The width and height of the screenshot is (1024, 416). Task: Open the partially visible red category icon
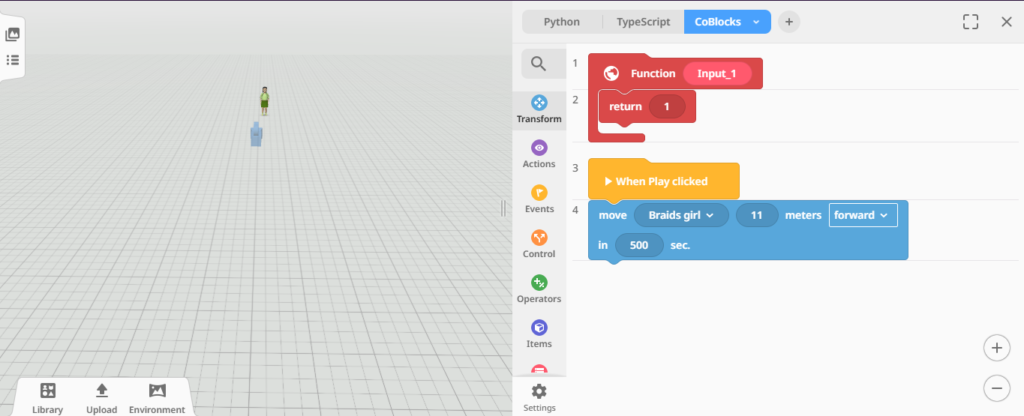point(539,370)
